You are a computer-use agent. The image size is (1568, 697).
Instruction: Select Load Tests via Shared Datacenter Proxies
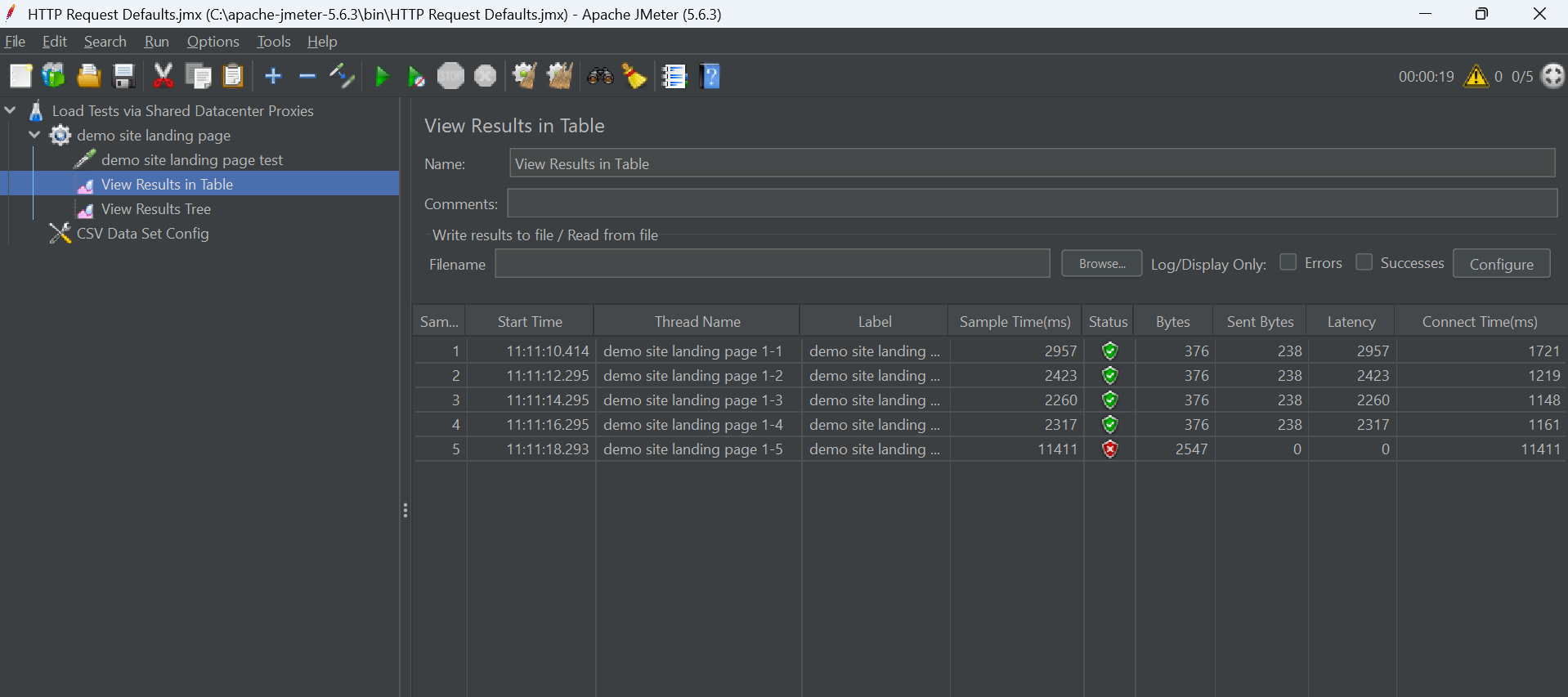point(182,111)
